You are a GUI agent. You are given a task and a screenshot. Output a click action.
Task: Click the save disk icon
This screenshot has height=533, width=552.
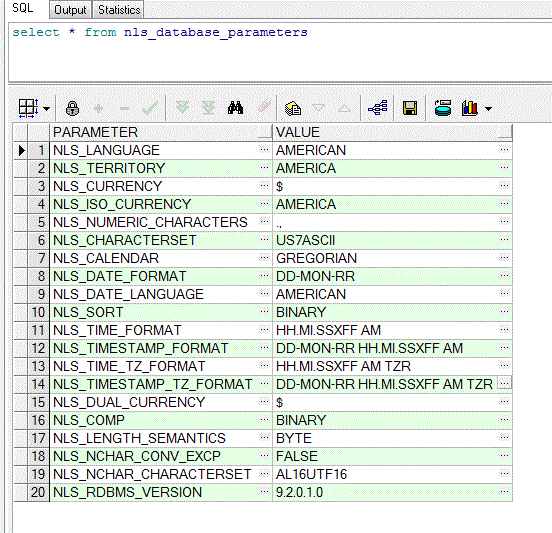[x=410, y=108]
